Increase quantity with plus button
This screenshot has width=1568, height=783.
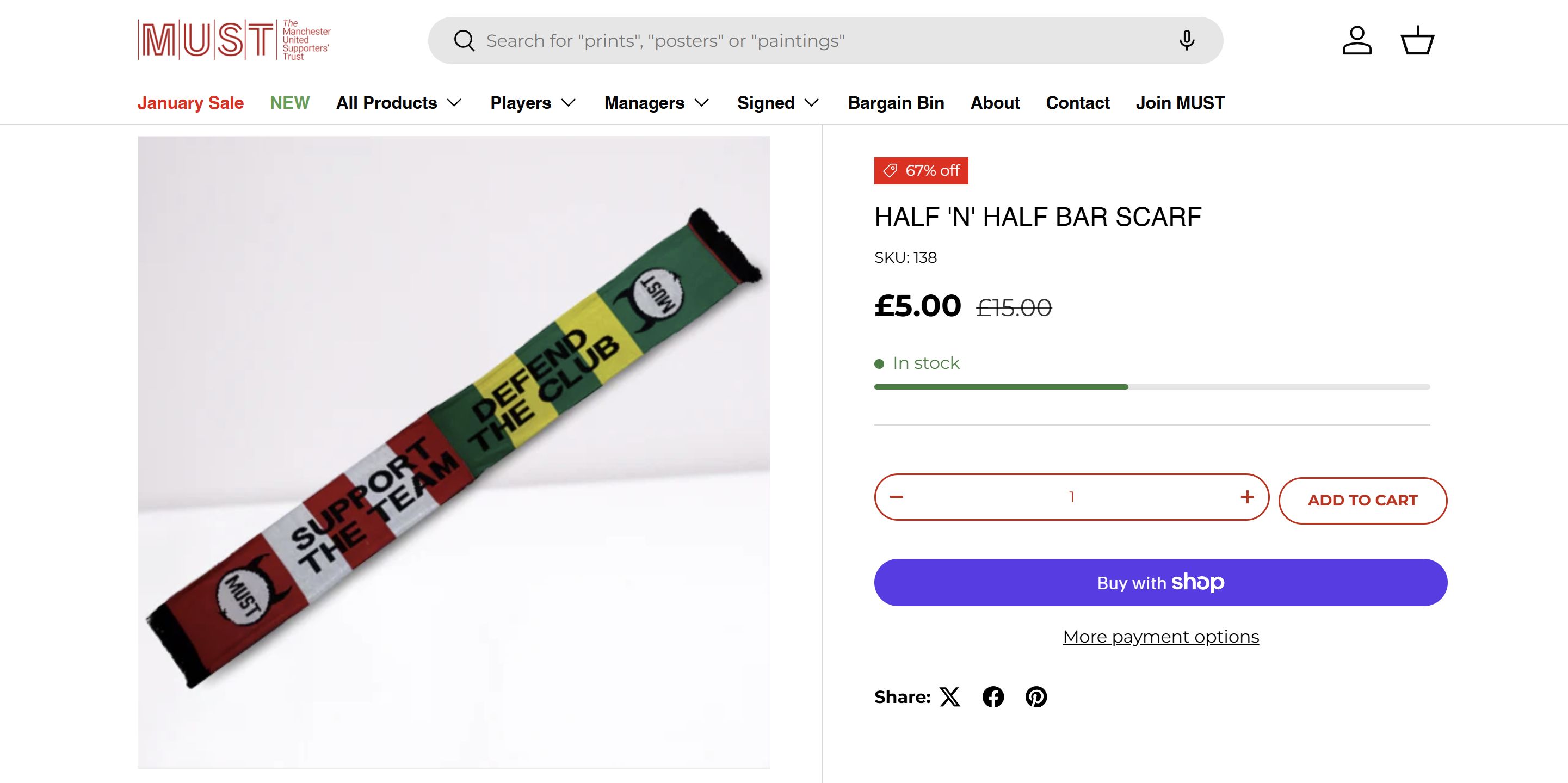coord(1247,497)
